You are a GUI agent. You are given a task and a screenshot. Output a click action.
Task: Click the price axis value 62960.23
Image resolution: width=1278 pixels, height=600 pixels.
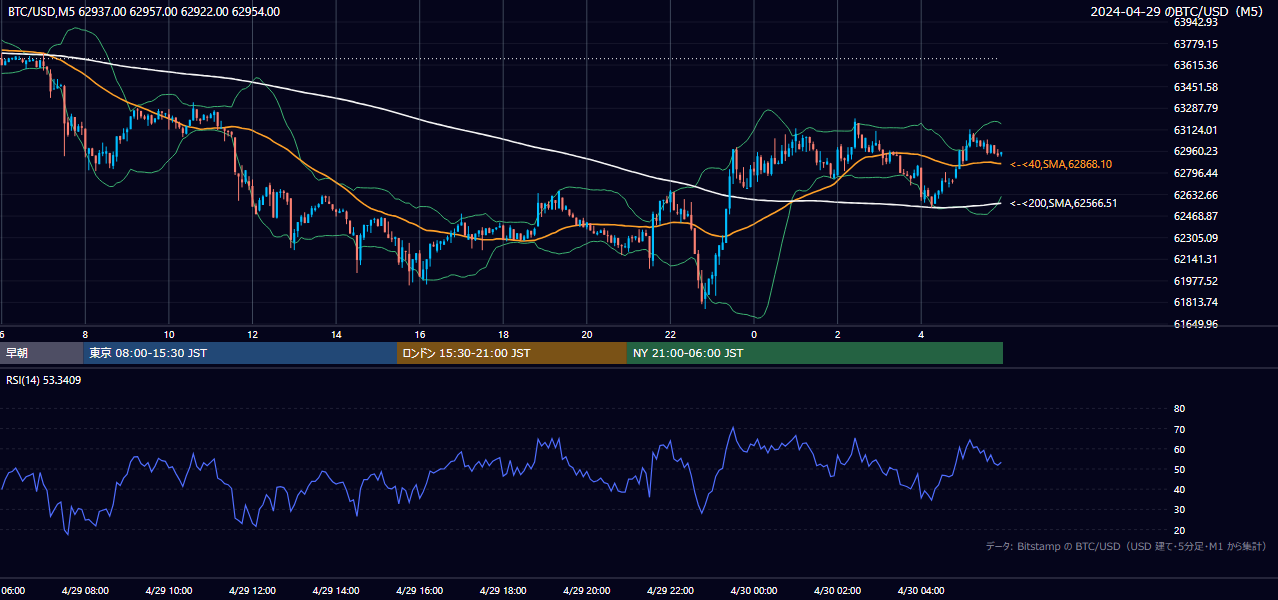(x=1195, y=151)
